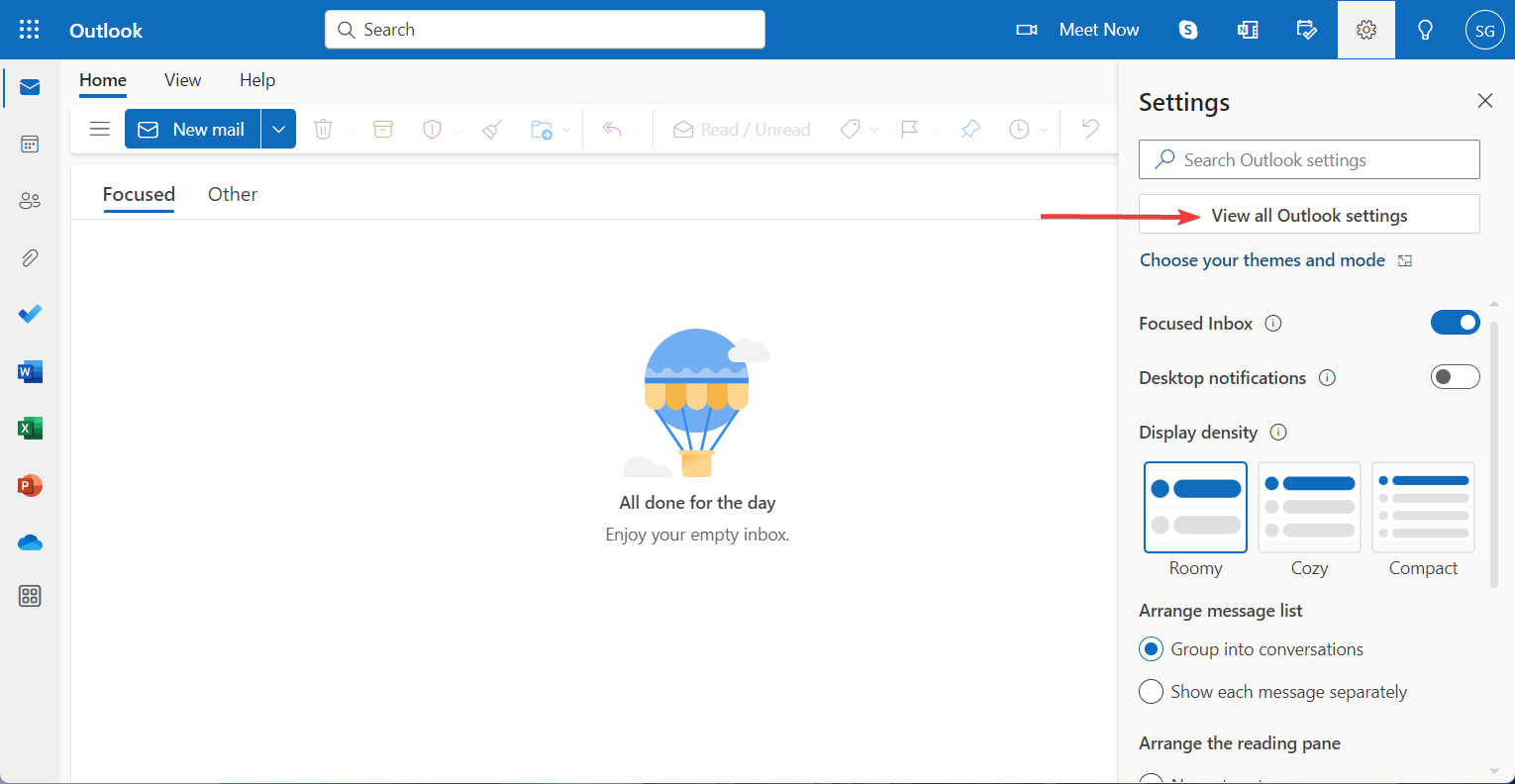Choose the Compact display density
Viewport: 1515px width, 784px height.
click(1423, 507)
